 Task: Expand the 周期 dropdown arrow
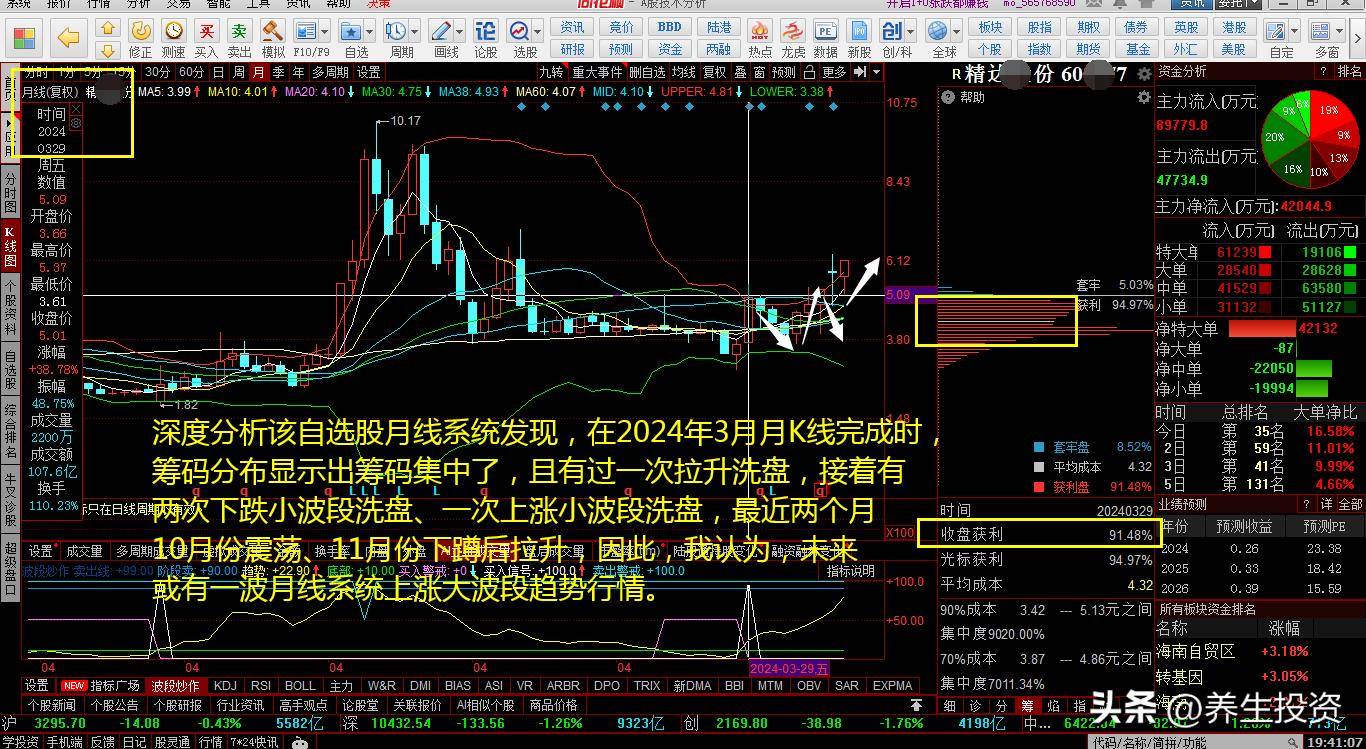point(415,31)
